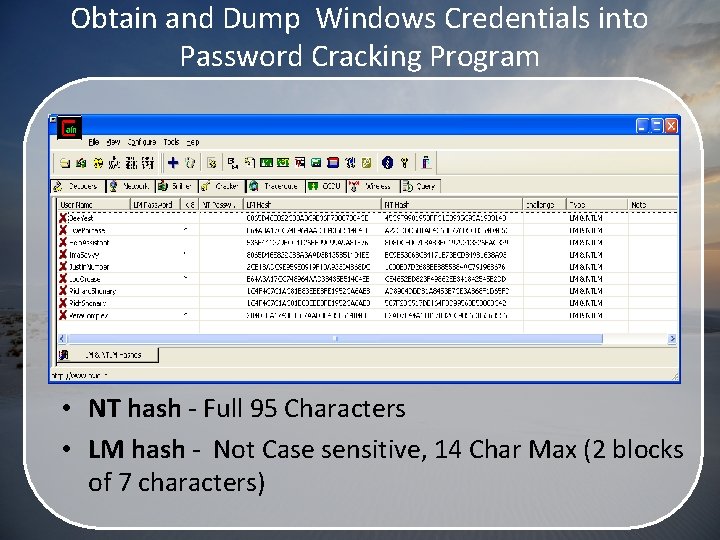
Task: Click the red and white toolbar icon
Action: click(300, 163)
